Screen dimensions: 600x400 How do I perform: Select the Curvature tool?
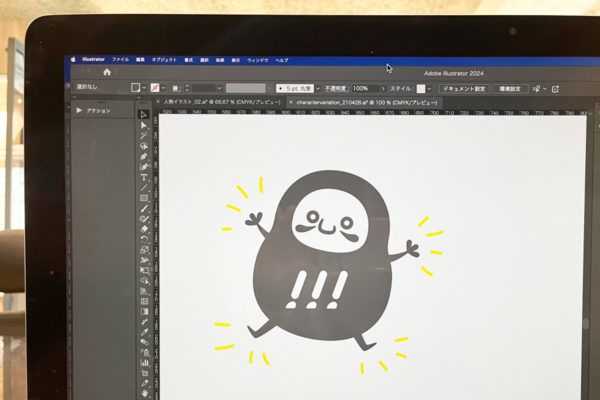[x=144, y=167]
